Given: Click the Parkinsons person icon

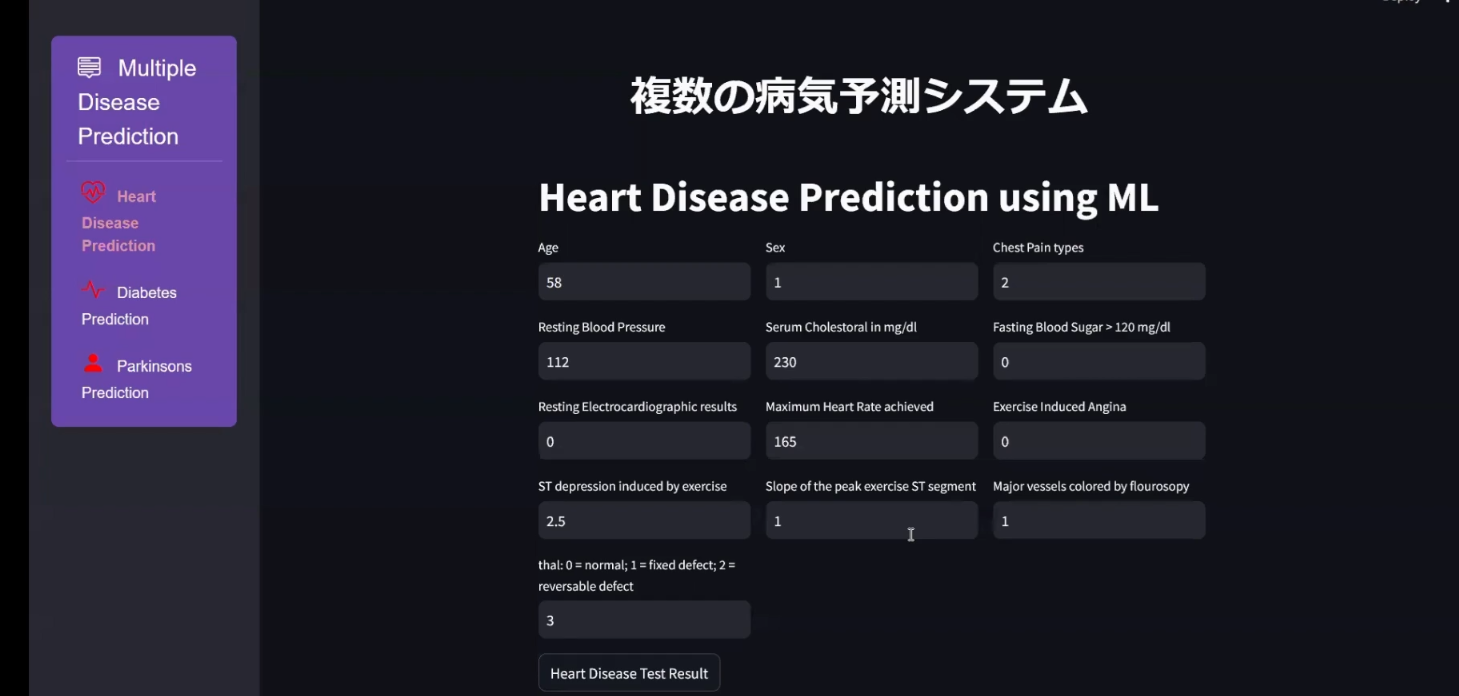Looking at the screenshot, I should pos(93,364).
